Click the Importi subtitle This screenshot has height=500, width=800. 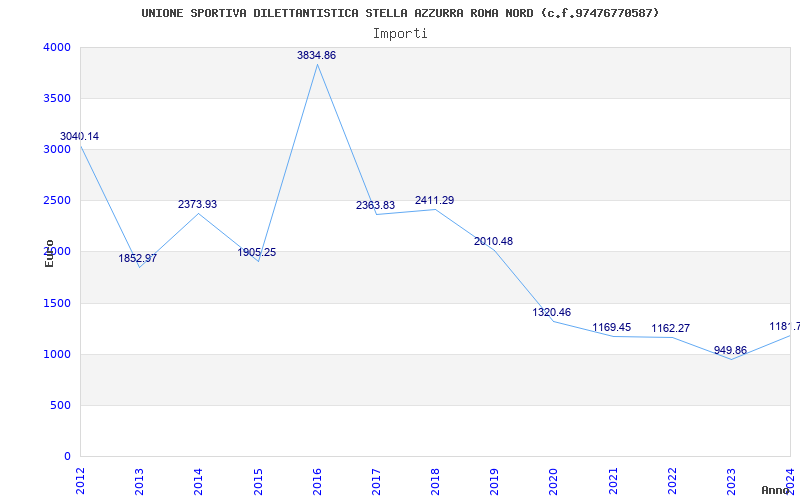pyautogui.click(x=400, y=34)
